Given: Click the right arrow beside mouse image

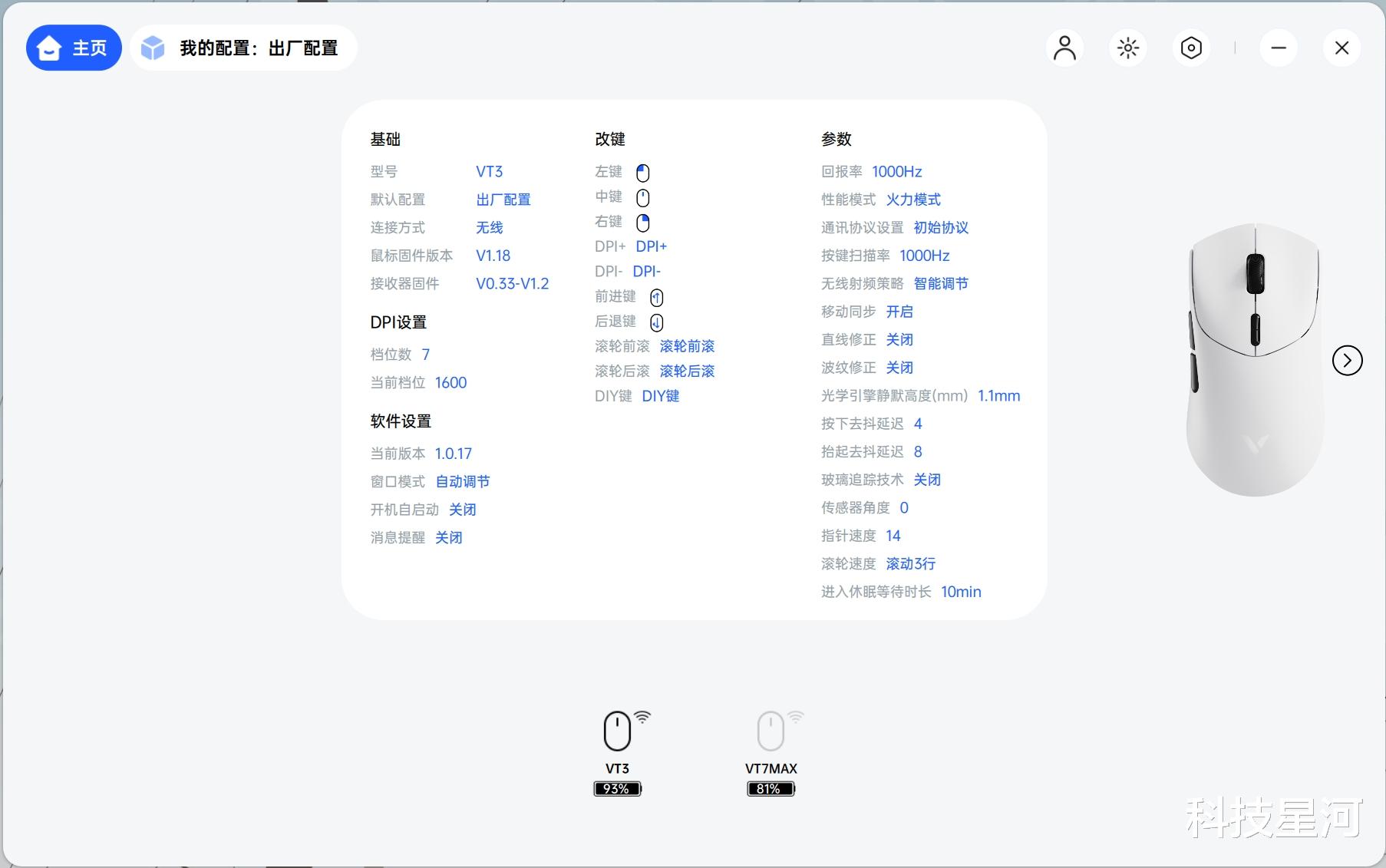Looking at the screenshot, I should click(x=1347, y=360).
